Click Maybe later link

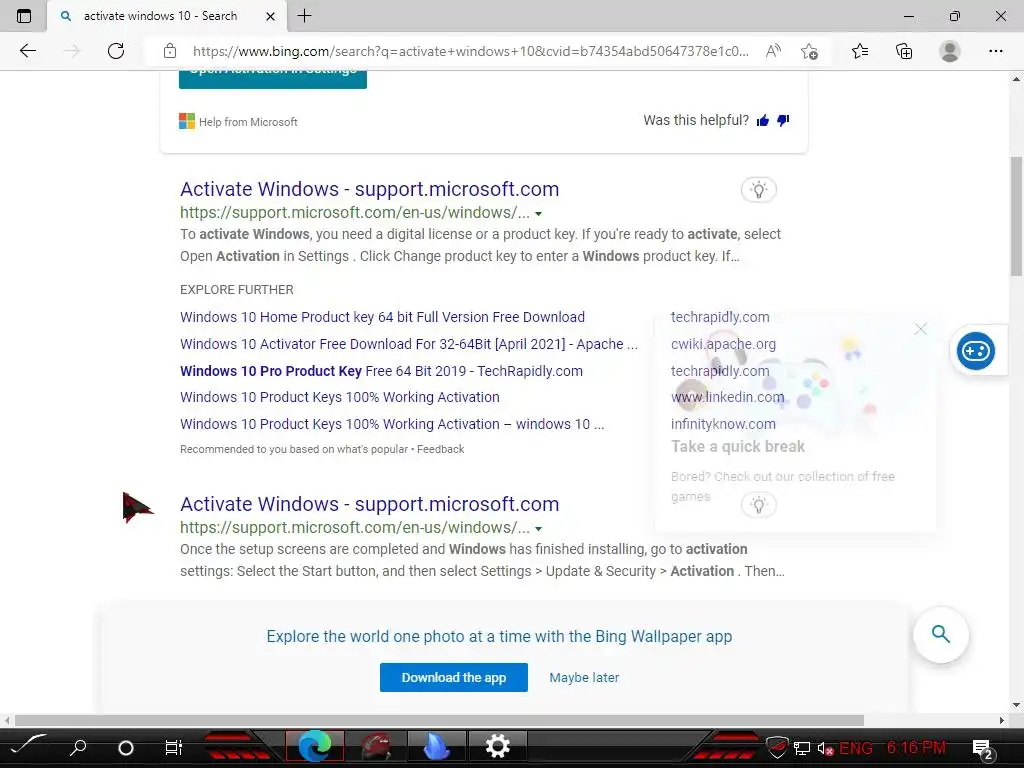[584, 677]
